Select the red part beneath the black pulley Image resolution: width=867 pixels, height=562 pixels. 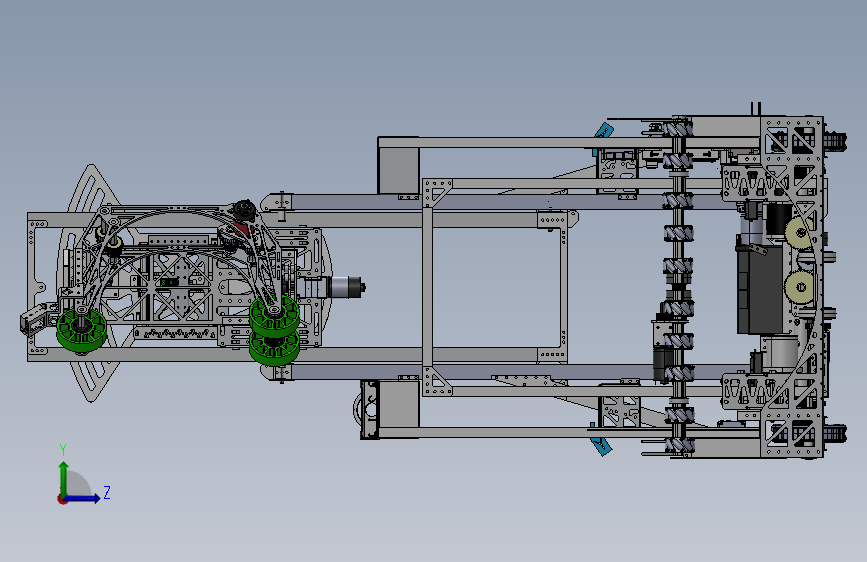coord(242,229)
